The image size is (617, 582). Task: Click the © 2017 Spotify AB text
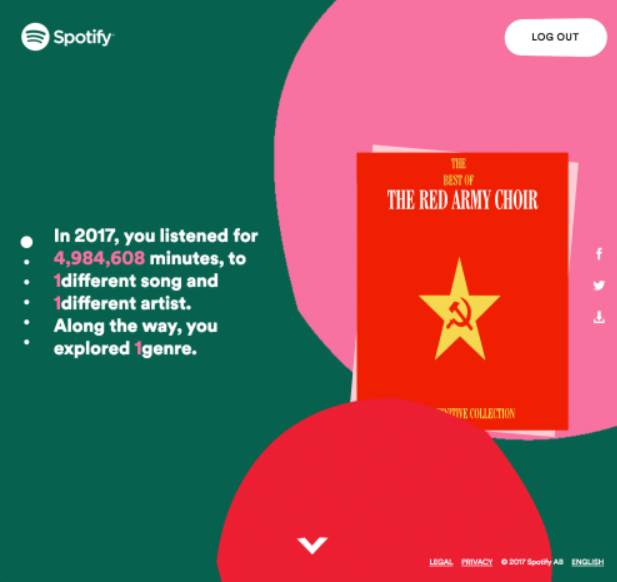click(532, 562)
